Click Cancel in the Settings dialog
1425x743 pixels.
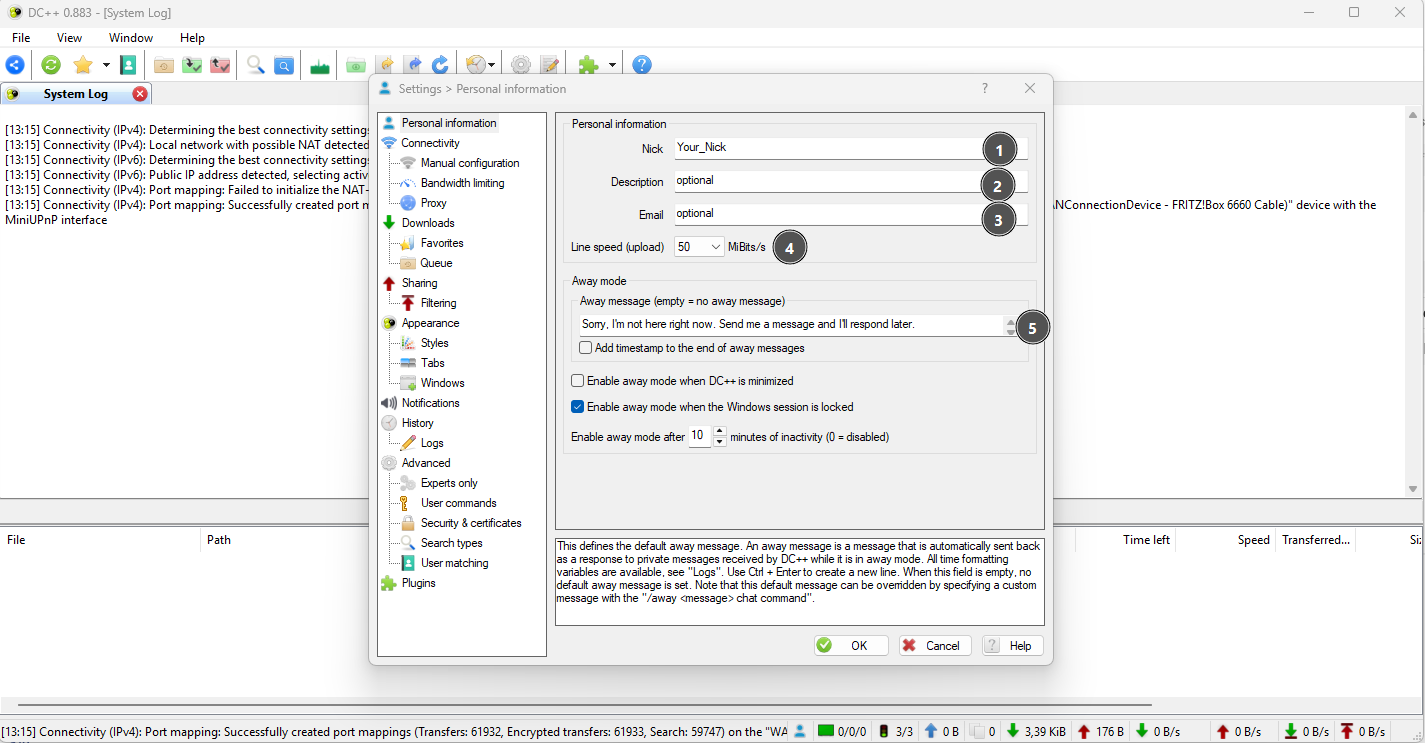pyautogui.click(x=934, y=645)
